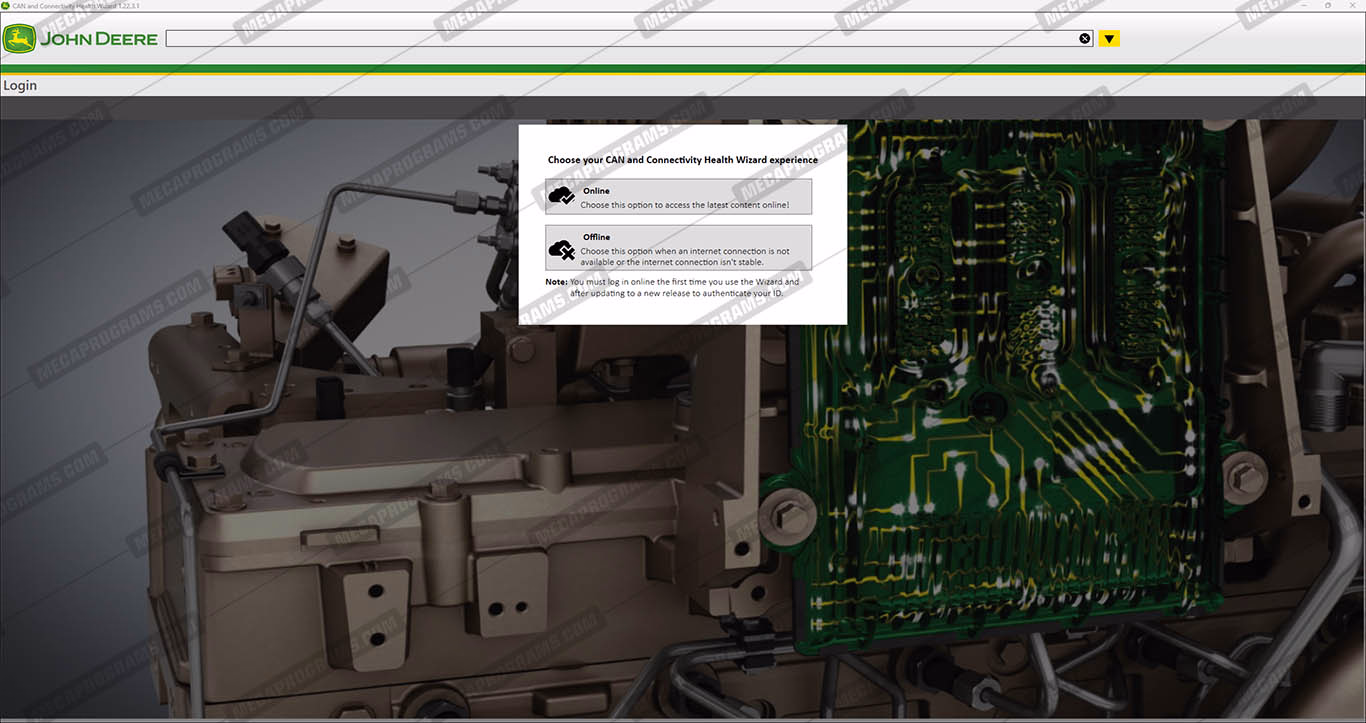Close the CAN and Connectivity Health Wizard
This screenshot has height=723, width=1366.
[x=1353, y=6]
